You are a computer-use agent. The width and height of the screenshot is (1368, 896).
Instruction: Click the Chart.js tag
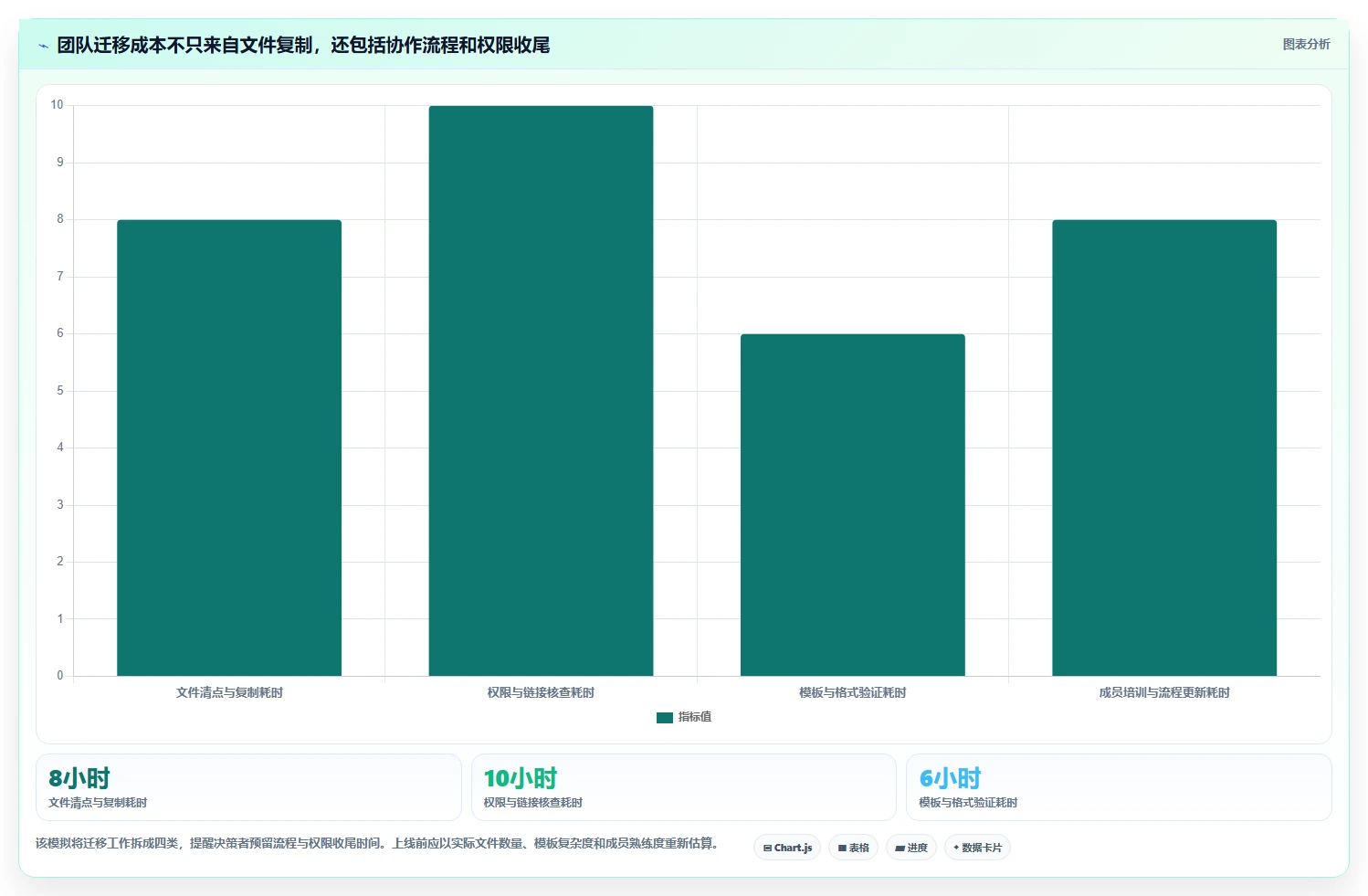click(787, 848)
